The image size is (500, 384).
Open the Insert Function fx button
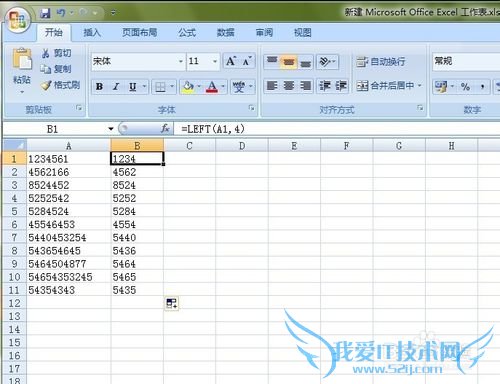(165, 128)
